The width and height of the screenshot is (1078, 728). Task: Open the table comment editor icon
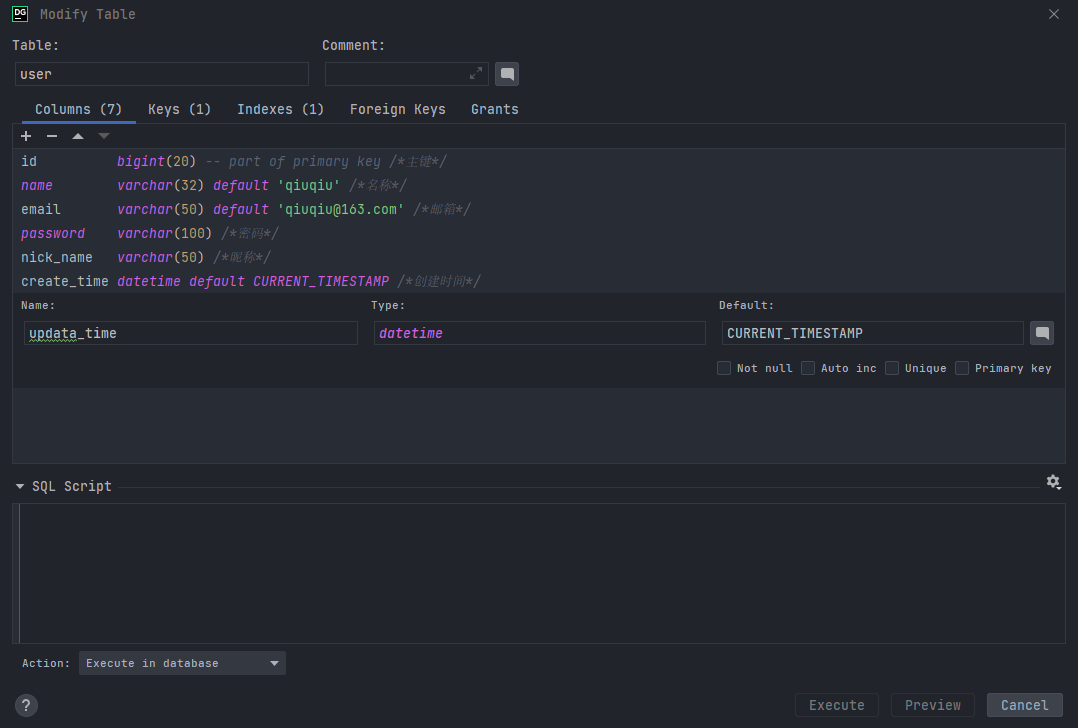[x=507, y=74]
